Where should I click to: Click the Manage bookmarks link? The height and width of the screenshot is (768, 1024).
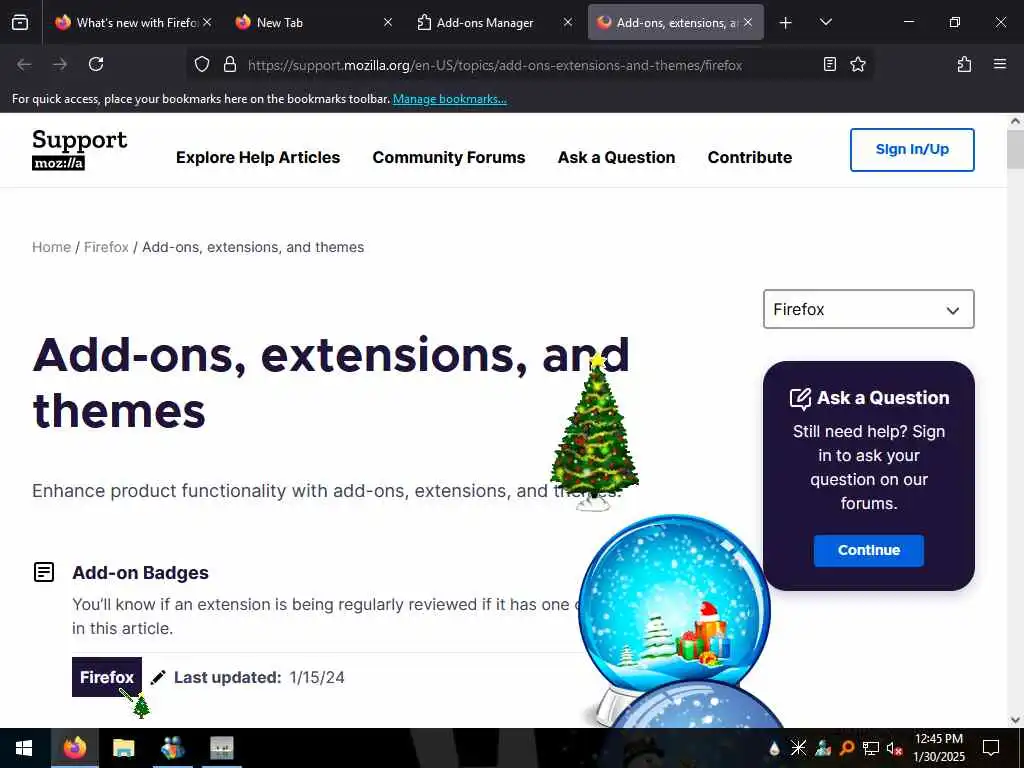(x=450, y=99)
